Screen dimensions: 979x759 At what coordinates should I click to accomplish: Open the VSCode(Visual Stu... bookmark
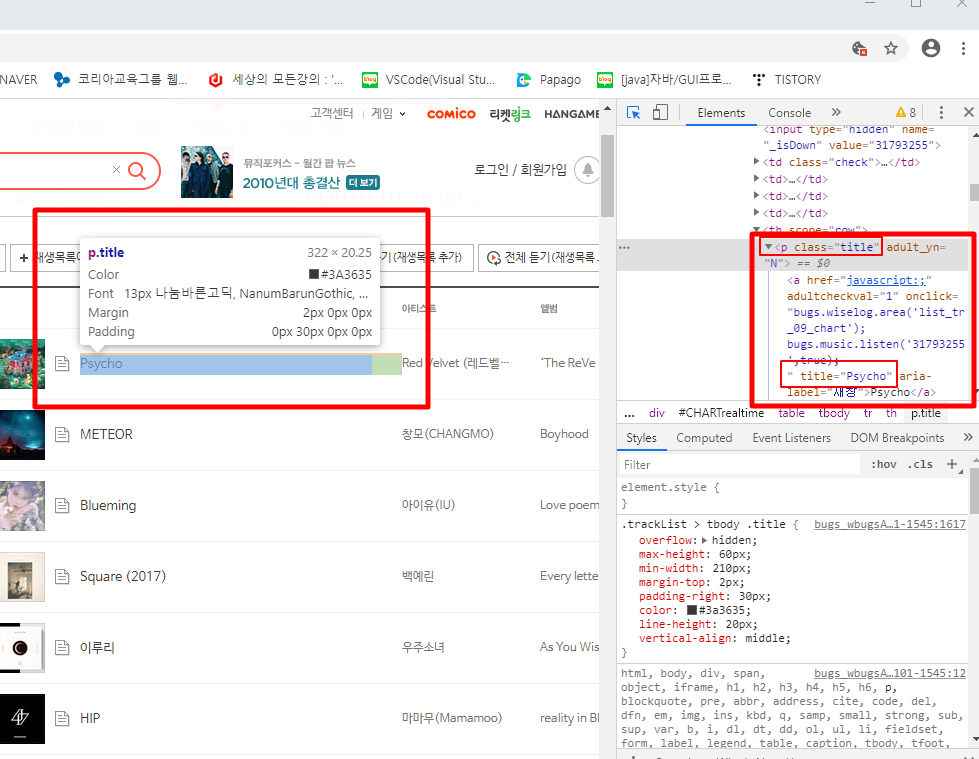pos(429,80)
